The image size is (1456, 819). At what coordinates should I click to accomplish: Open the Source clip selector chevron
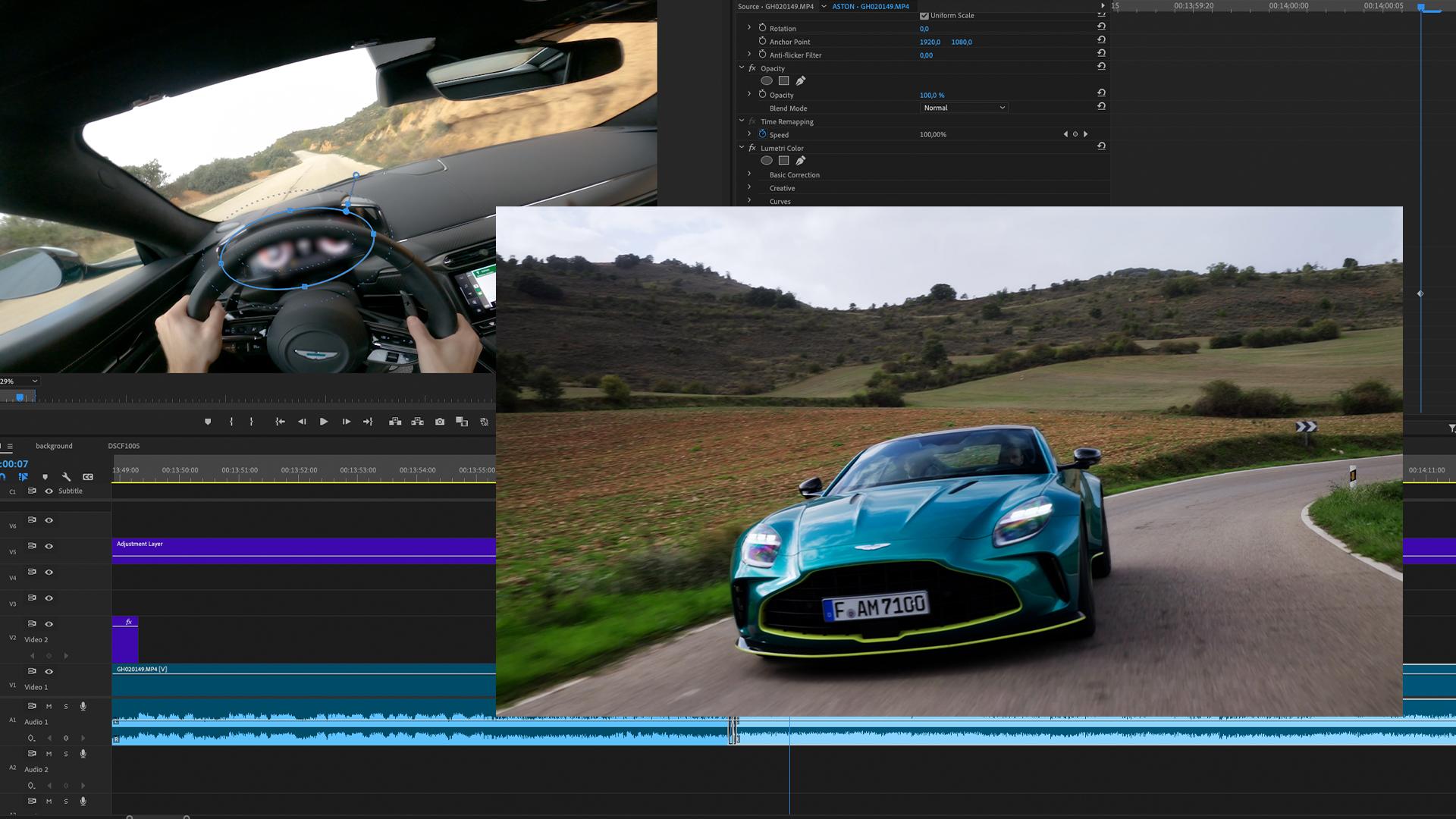[x=824, y=6]
